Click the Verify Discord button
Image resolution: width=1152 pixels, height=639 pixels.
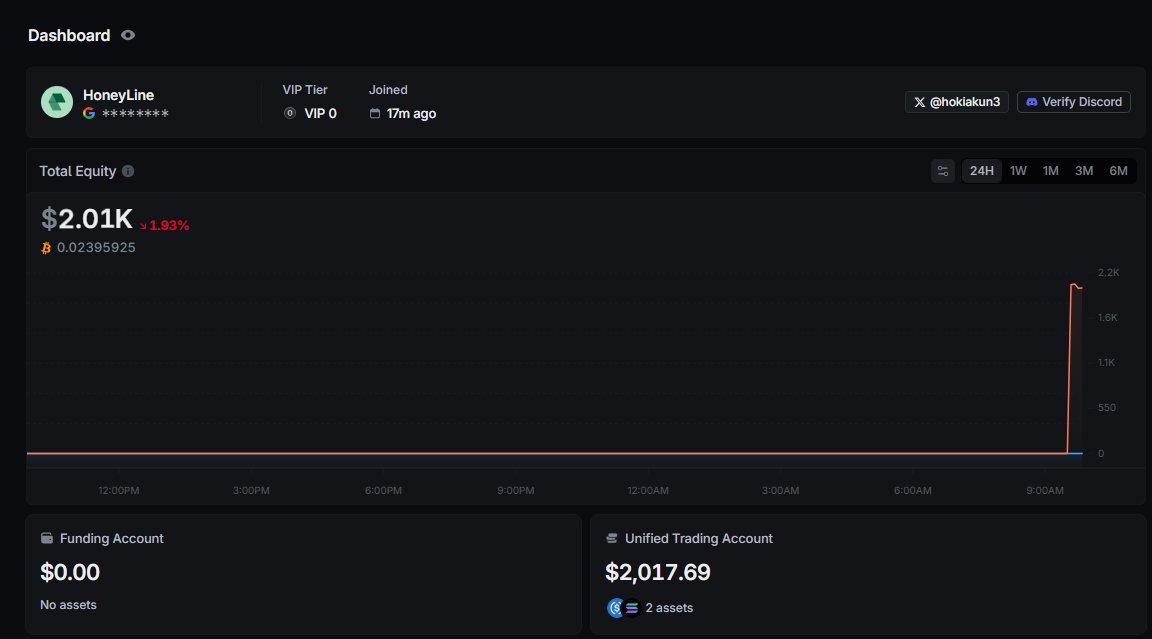(x=1073, y=102)
